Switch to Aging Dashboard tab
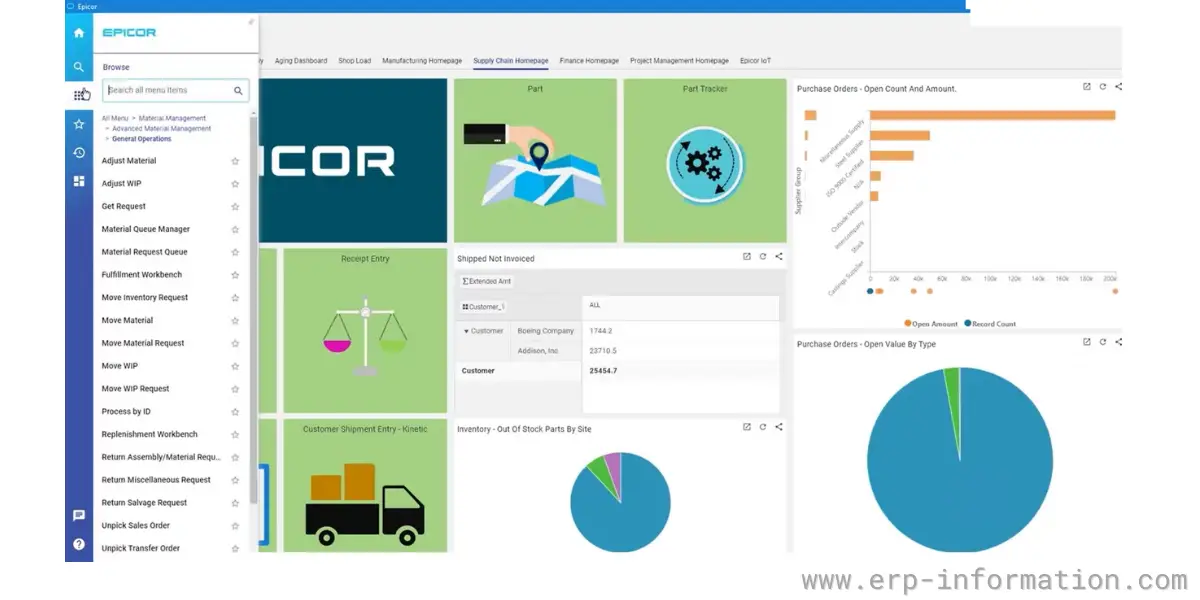Viewport: 1200px width, 600px height. (301, 61)
